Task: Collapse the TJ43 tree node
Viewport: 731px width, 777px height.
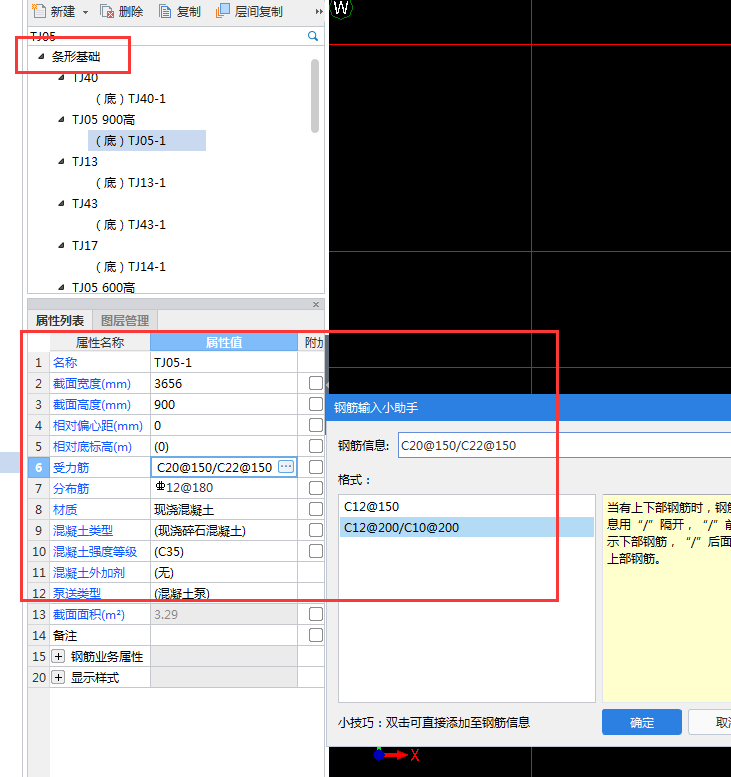Action: [61, 204]
